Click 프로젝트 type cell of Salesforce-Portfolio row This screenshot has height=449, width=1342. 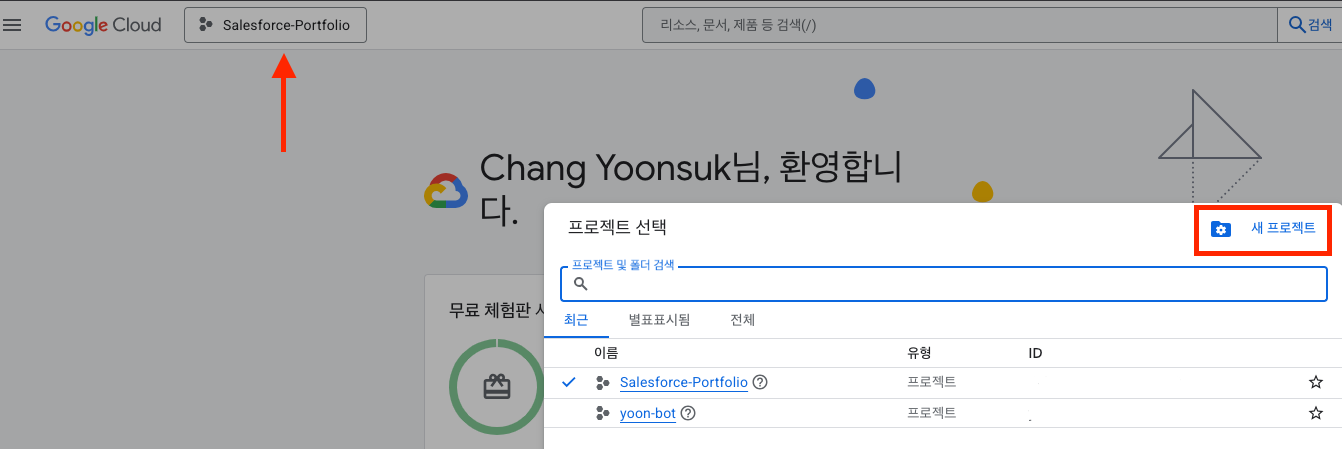[x=931, y=382]
